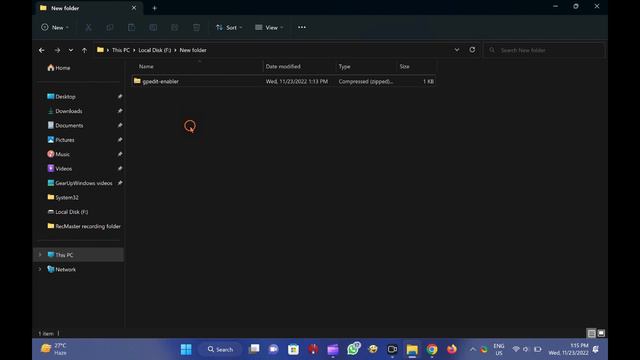Open Music in the sidebar
The width and height of the screenshot is (640, 360).
click(58, 154)
